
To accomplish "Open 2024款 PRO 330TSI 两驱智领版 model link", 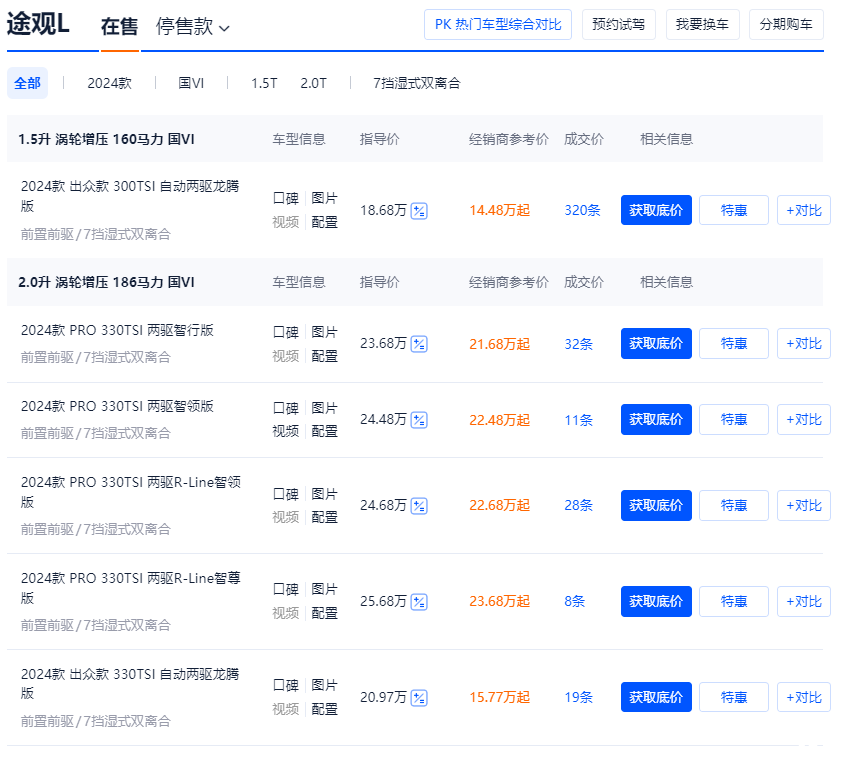I will click(117, 406).
